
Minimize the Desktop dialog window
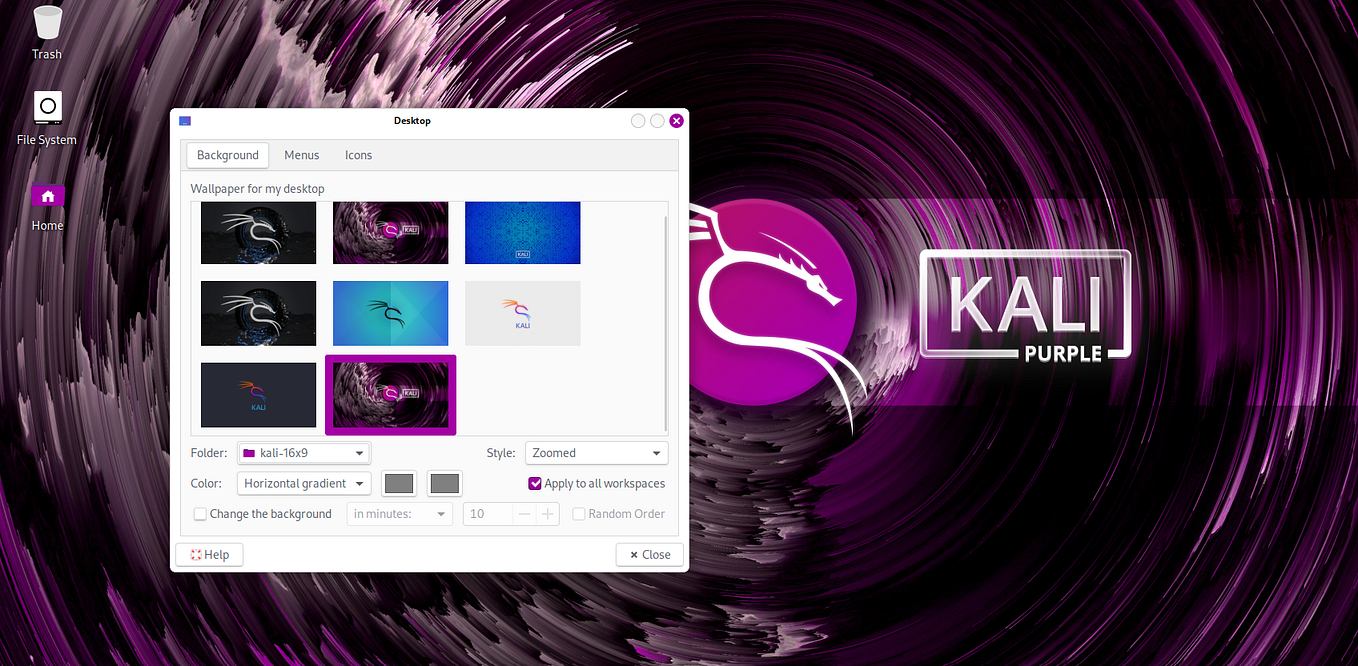(638, 121)
